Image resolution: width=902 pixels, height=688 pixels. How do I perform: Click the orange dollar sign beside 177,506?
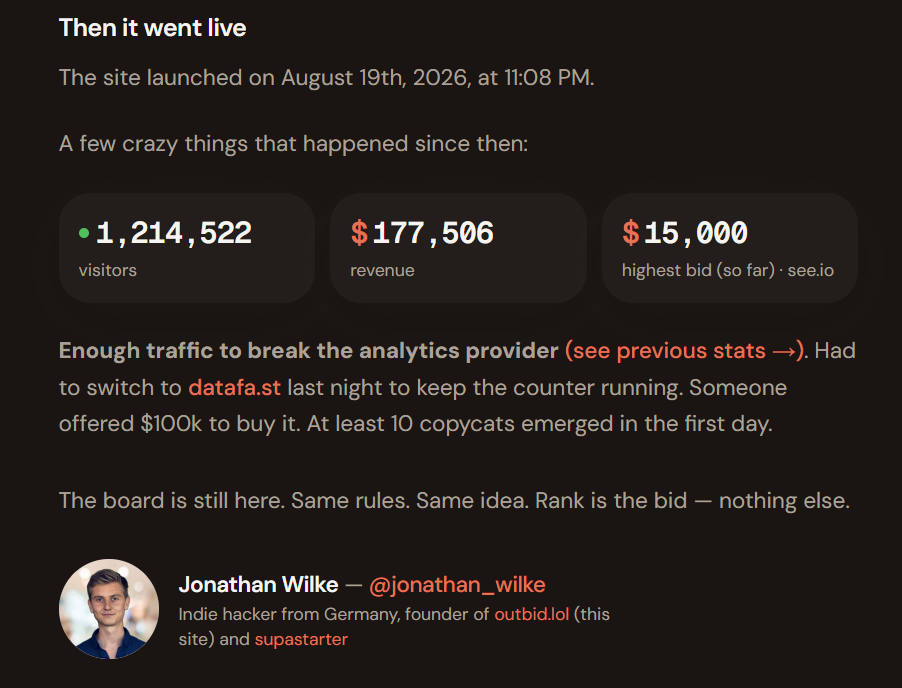tap(360, 233)
